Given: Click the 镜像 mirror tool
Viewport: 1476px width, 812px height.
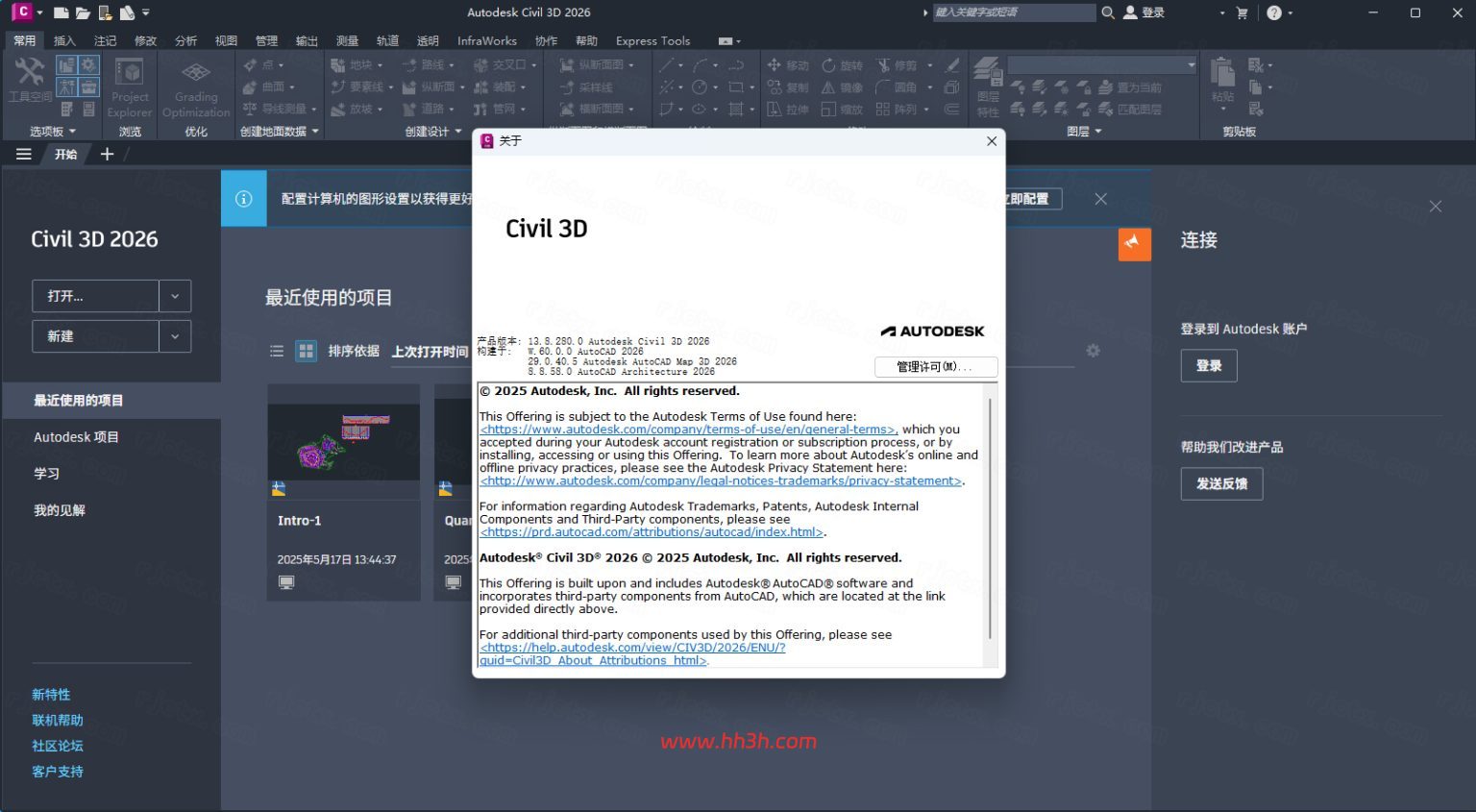Looking at the screenshot, I should [x=842, y=87].
